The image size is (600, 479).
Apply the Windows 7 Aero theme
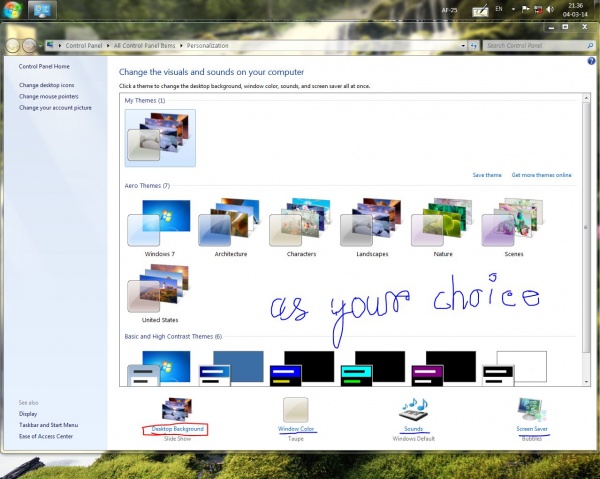pyautogui.click(x=160, y=228)
